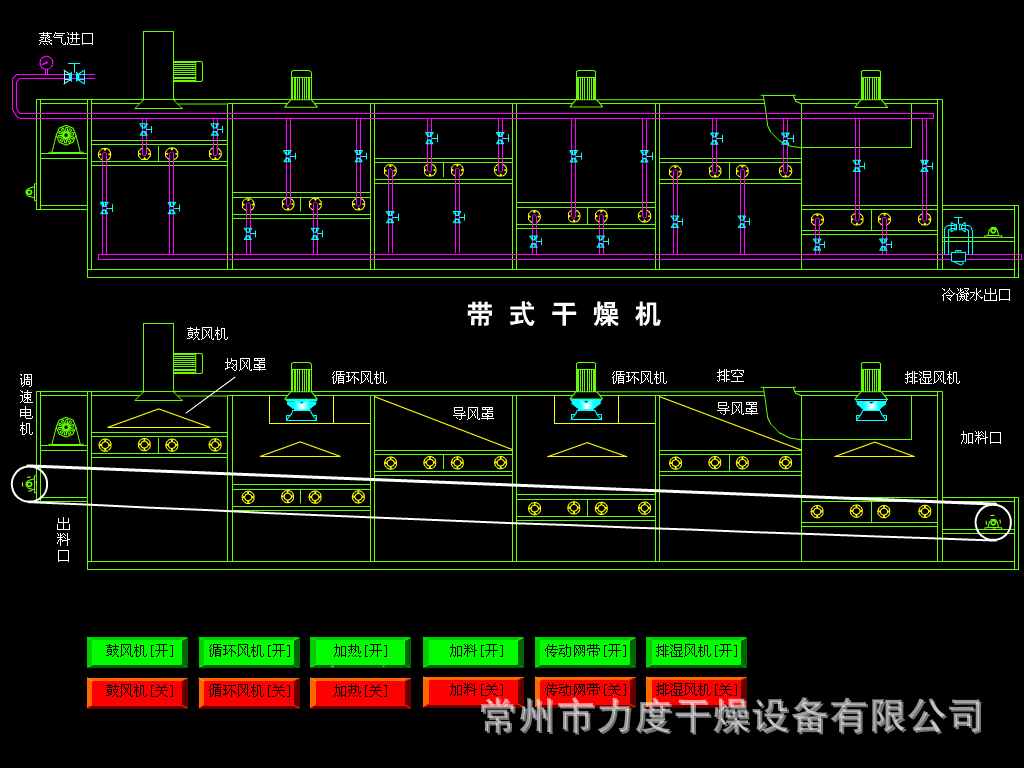Start feeding with 加料[开]
This screenshot has height=768, width=1024.
coord(473,652)
